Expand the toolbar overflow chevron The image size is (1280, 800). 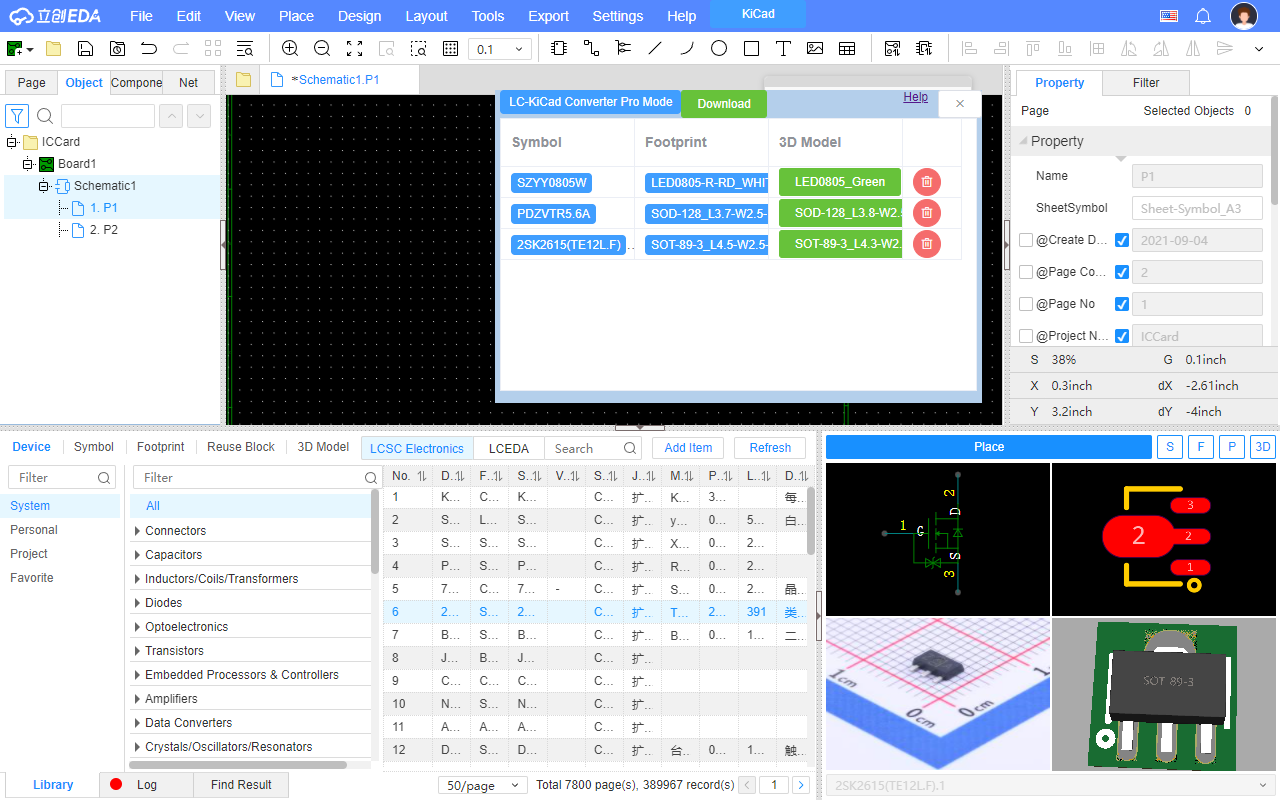(1259, 48)
